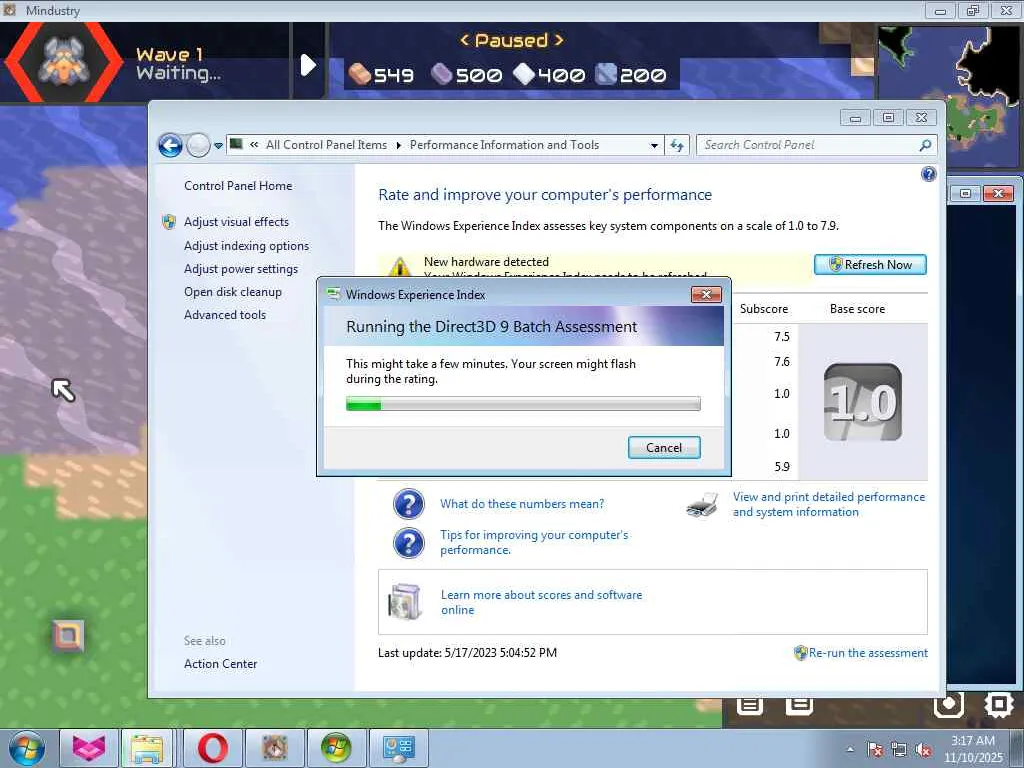Click the address bar refresh icon
Image resolution: width=1024 pixels, height=768 pixels.
tap(677, 145)
